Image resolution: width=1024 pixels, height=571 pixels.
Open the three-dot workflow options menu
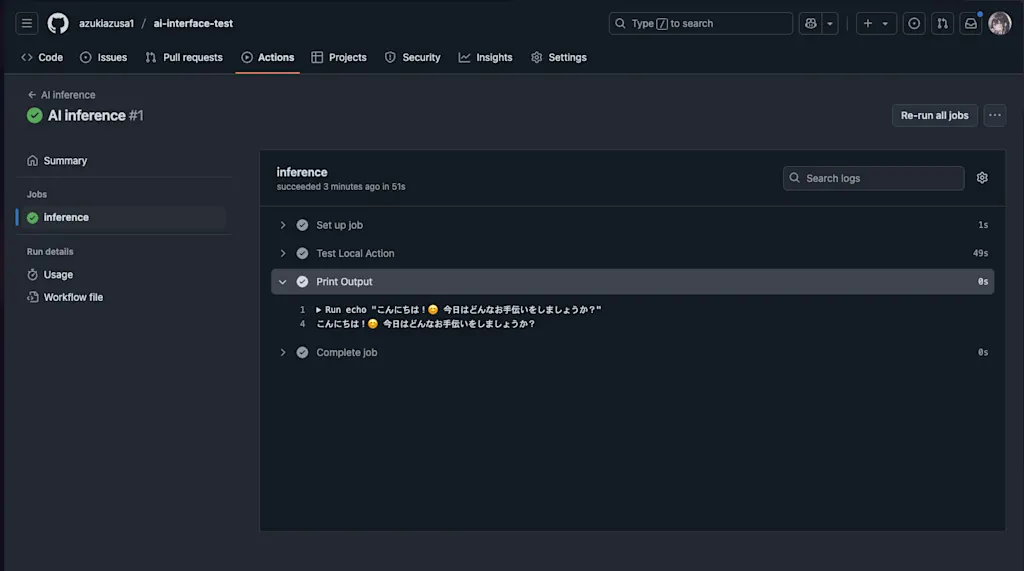click(995, 115)
